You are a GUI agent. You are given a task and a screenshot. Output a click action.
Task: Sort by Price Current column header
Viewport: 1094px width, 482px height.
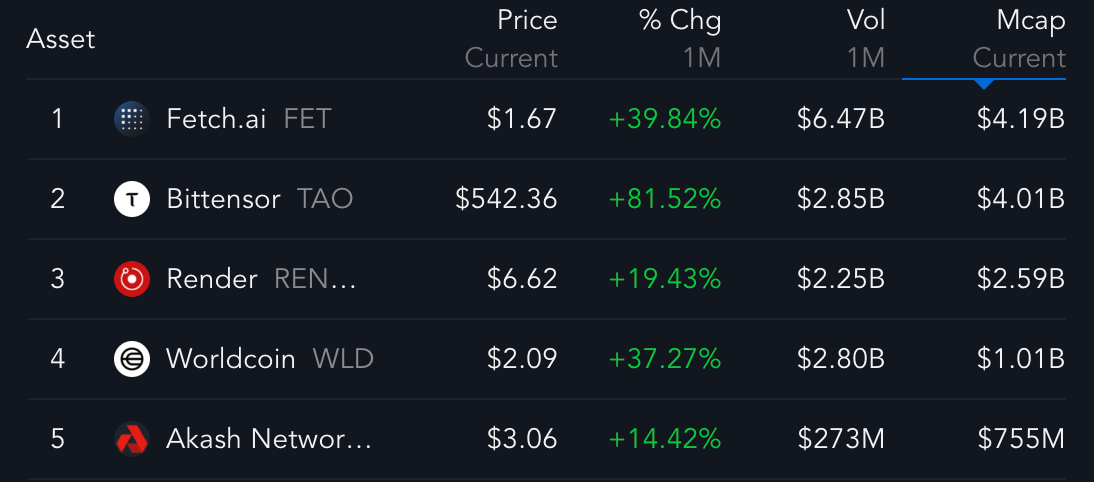pyautogui.click(x=511, y=39)
